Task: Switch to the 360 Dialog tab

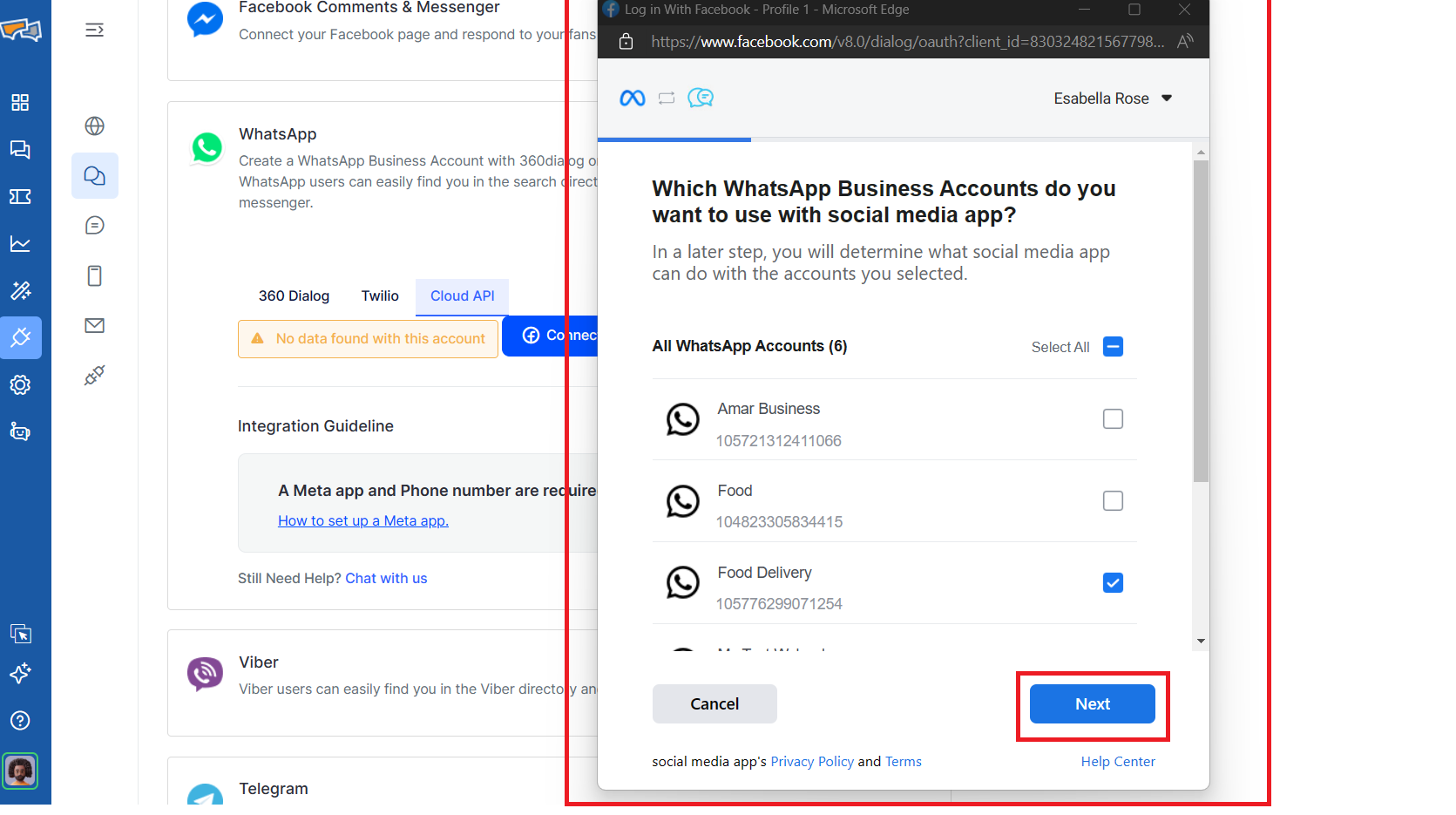Action: click(294, 296)
